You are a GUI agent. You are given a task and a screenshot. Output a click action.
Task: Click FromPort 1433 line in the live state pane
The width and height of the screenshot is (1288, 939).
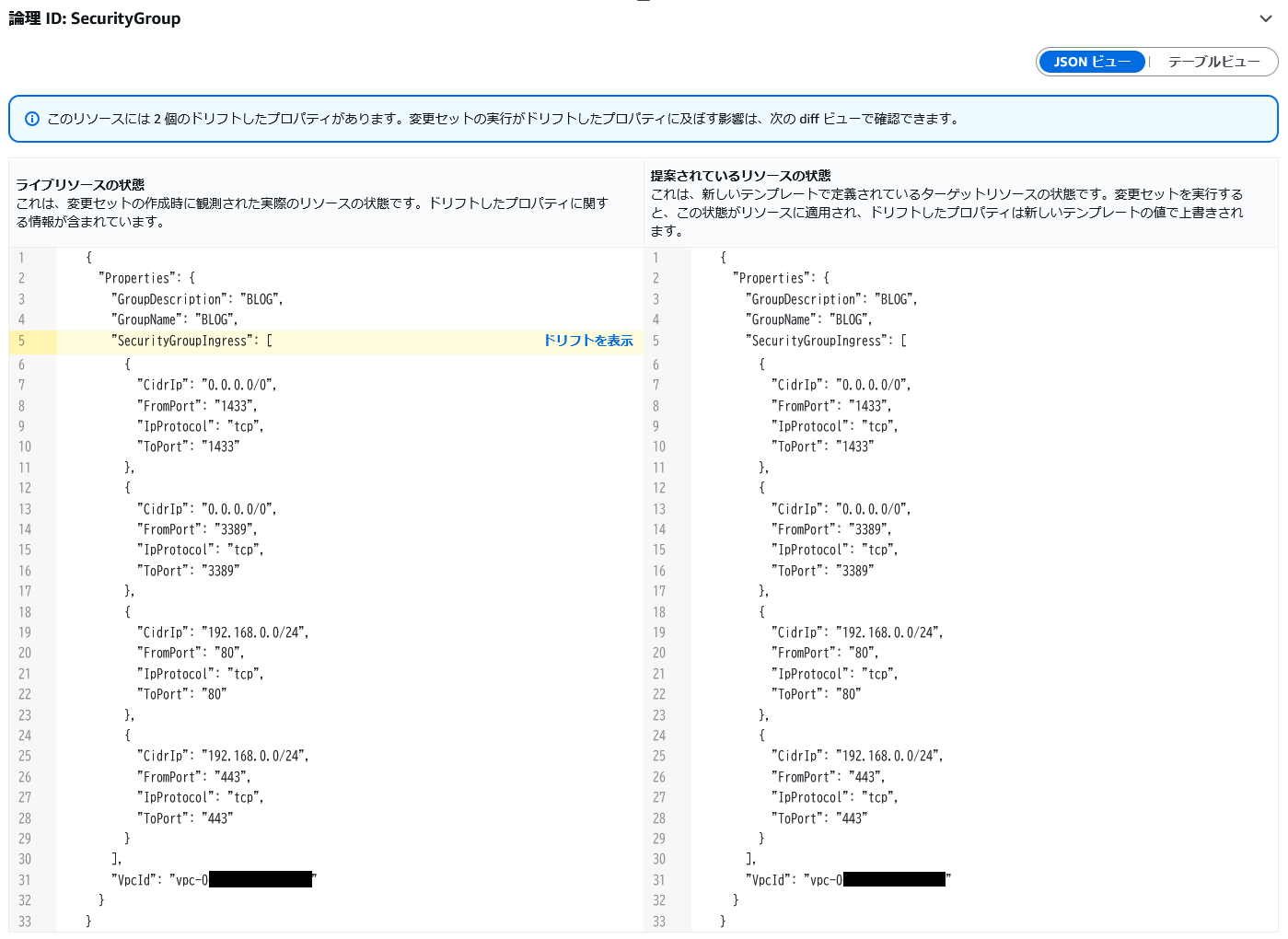[x=197, y=406]
